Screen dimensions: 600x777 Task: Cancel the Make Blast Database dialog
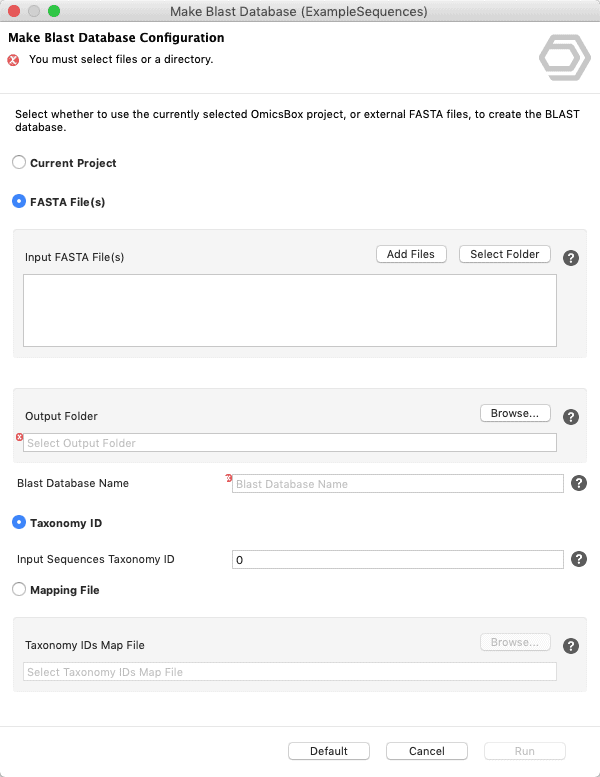(x=427, y=751)
